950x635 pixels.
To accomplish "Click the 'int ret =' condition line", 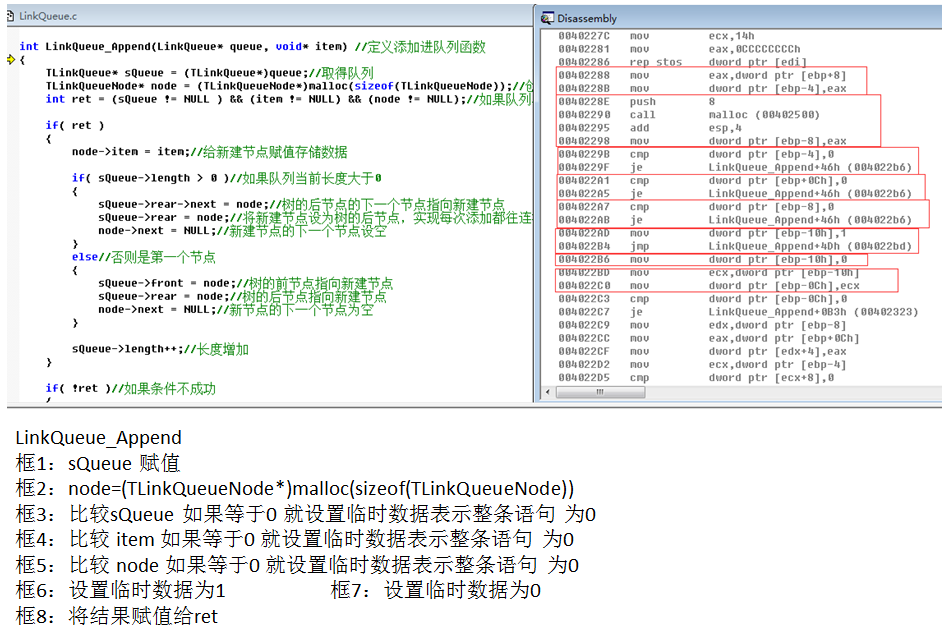I will click(x=289, y=99).
